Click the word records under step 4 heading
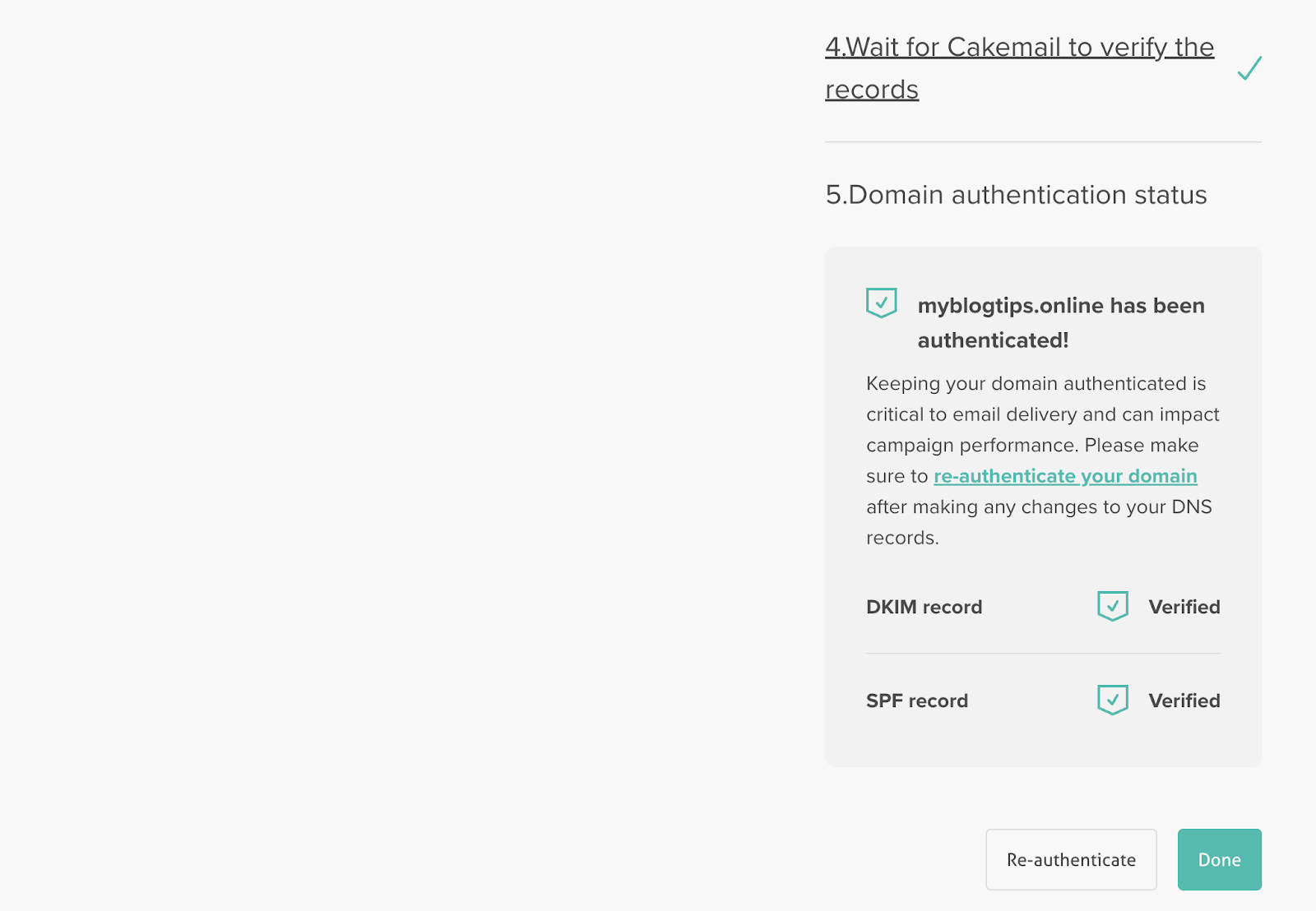1316x911 pixels. pos(872,90)
